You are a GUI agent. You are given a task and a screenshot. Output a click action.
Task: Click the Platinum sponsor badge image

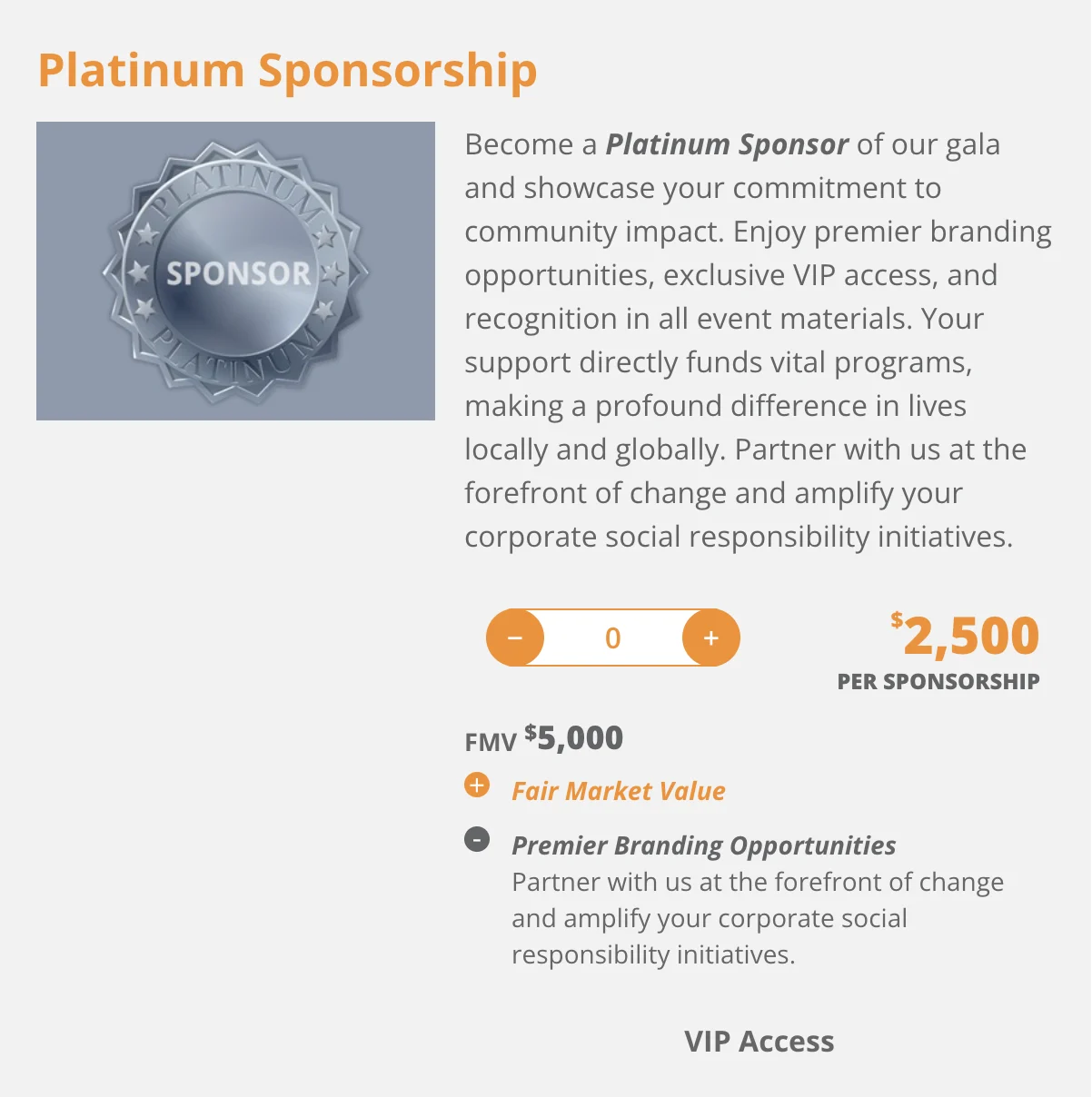point(235,271)
